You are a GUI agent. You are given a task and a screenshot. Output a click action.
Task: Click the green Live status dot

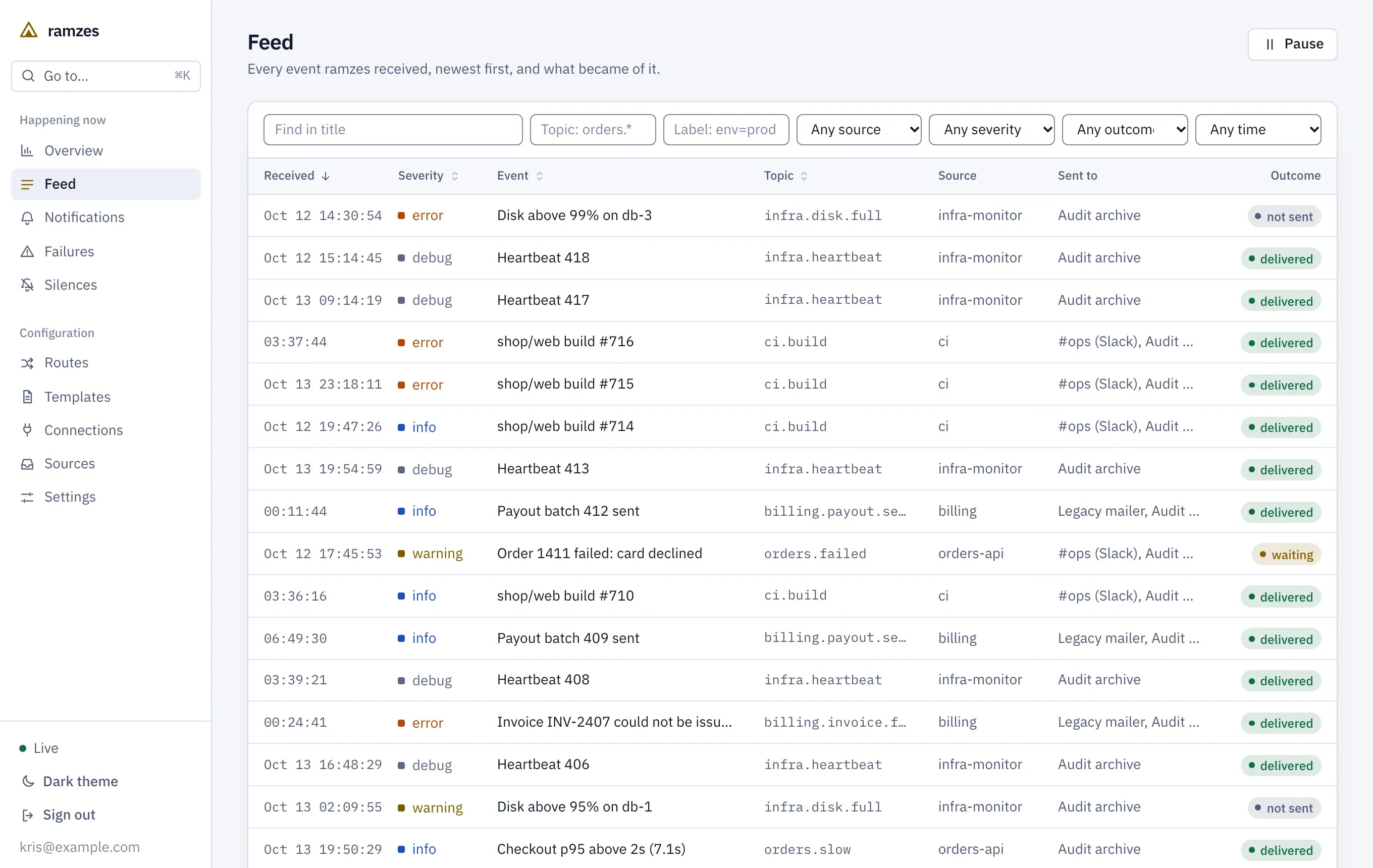(23, 748)
